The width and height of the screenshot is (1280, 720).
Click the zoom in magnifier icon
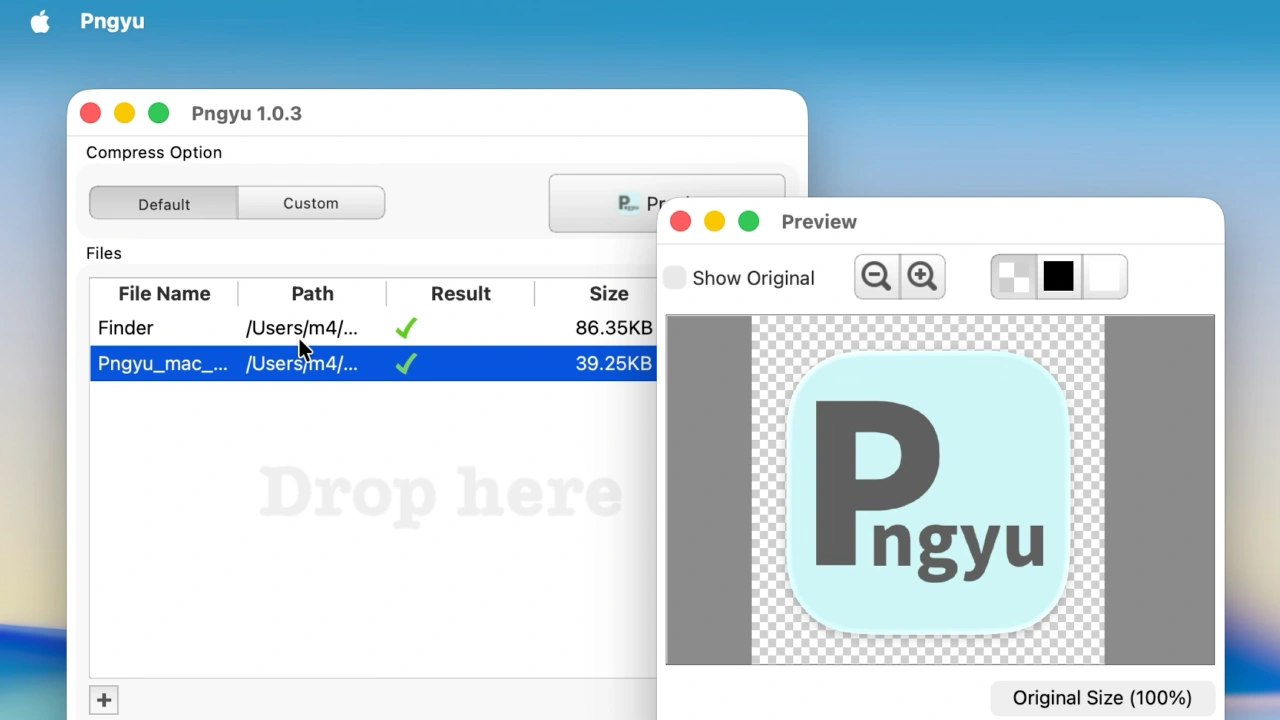pos(922,277)
